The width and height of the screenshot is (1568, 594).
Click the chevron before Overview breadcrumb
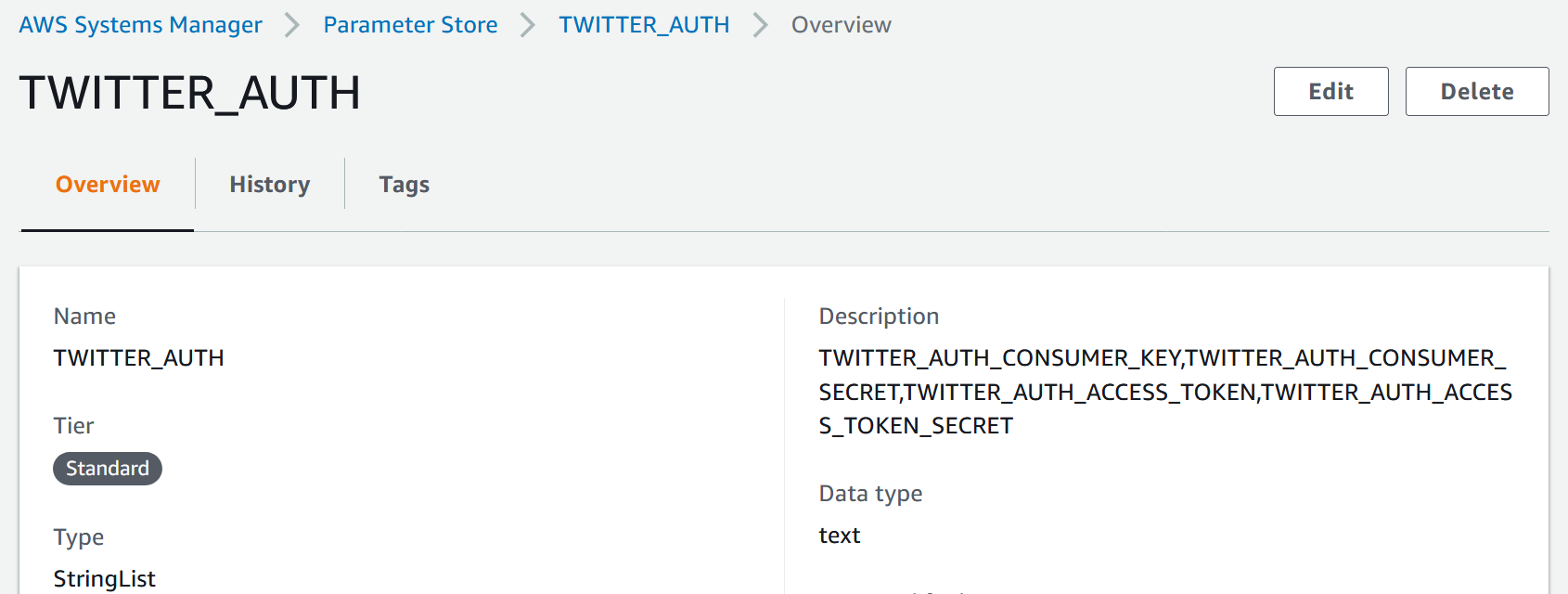tap(761, 25)
